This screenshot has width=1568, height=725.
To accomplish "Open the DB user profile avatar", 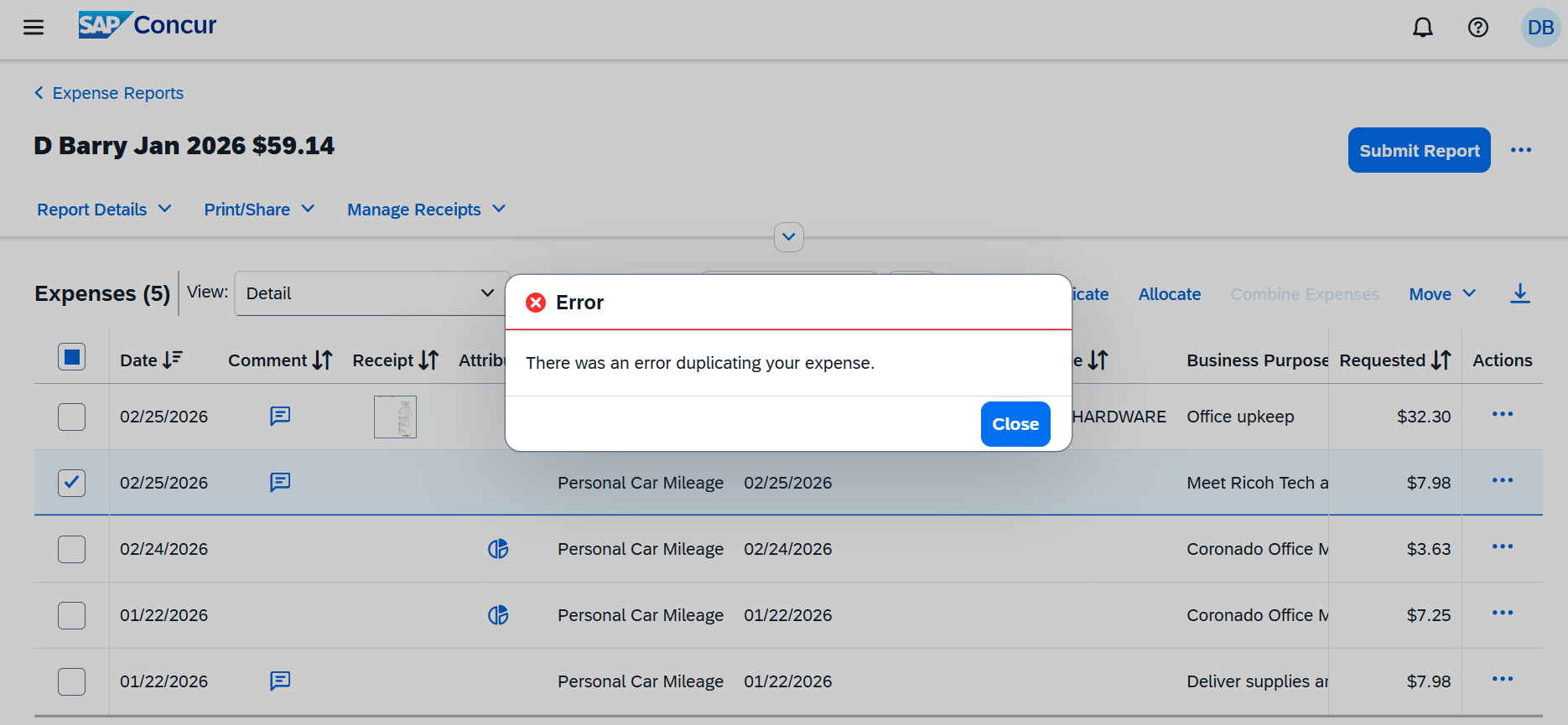I will pyautogui.click(x=1540, y=28).
